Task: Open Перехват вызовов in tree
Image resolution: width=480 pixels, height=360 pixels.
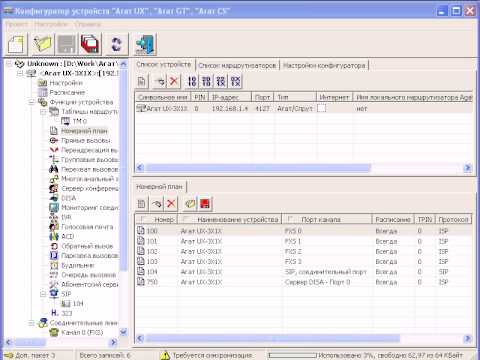Action: click(89, 170)
